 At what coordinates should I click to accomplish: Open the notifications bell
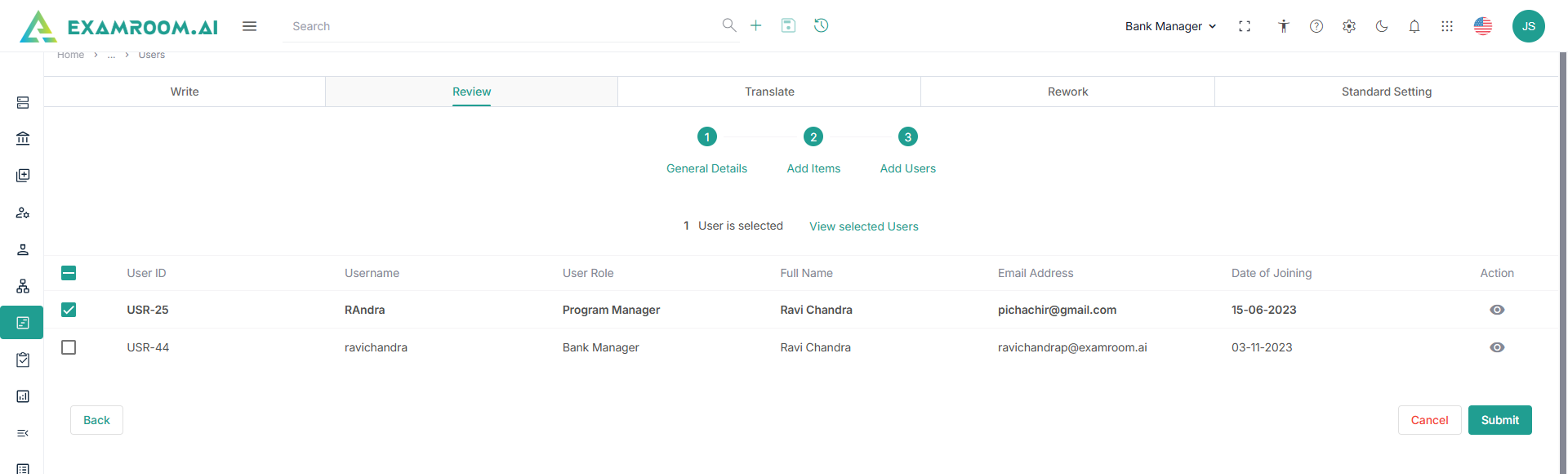coord(1414,26)
